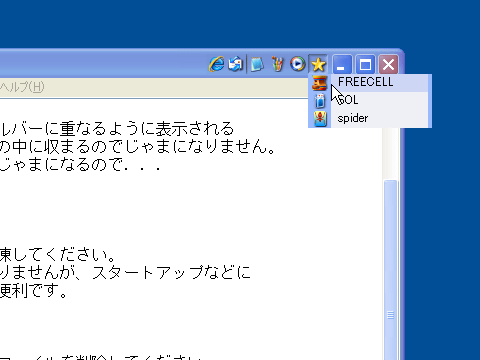The image size is (480, 360).
Task: Maximize the window
Action: click(365, 64)
